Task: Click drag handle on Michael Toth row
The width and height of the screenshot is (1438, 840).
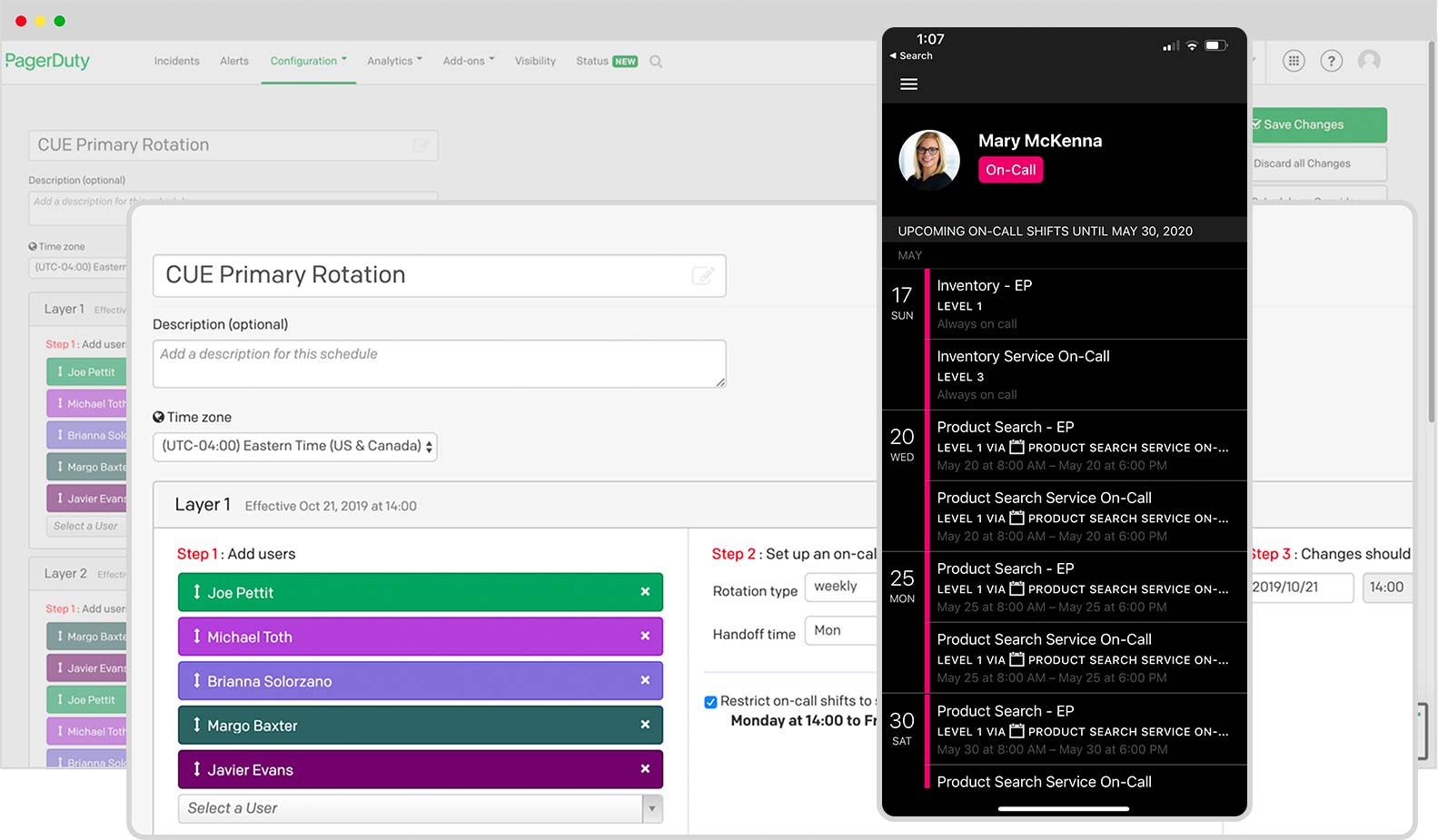Action: point(197,637)
